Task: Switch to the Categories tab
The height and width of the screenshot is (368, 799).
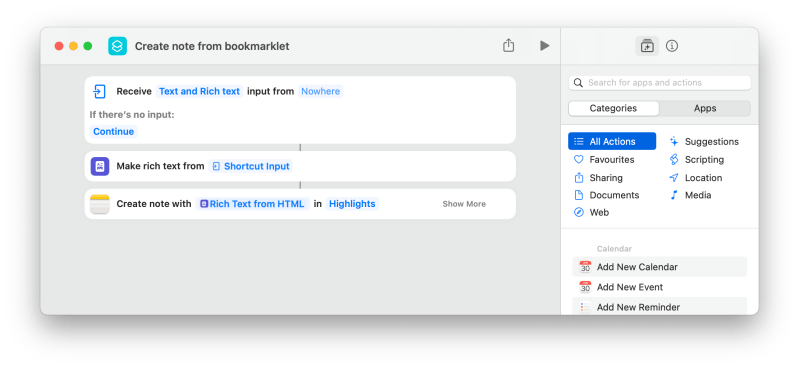Action: (613, 108)
